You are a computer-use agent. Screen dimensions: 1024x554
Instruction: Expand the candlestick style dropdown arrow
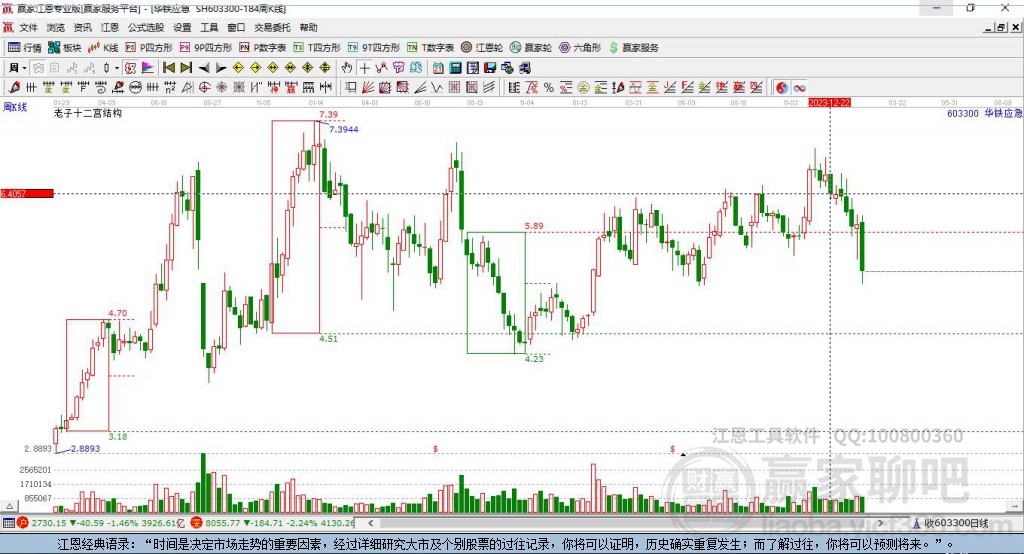pos(117,68)
